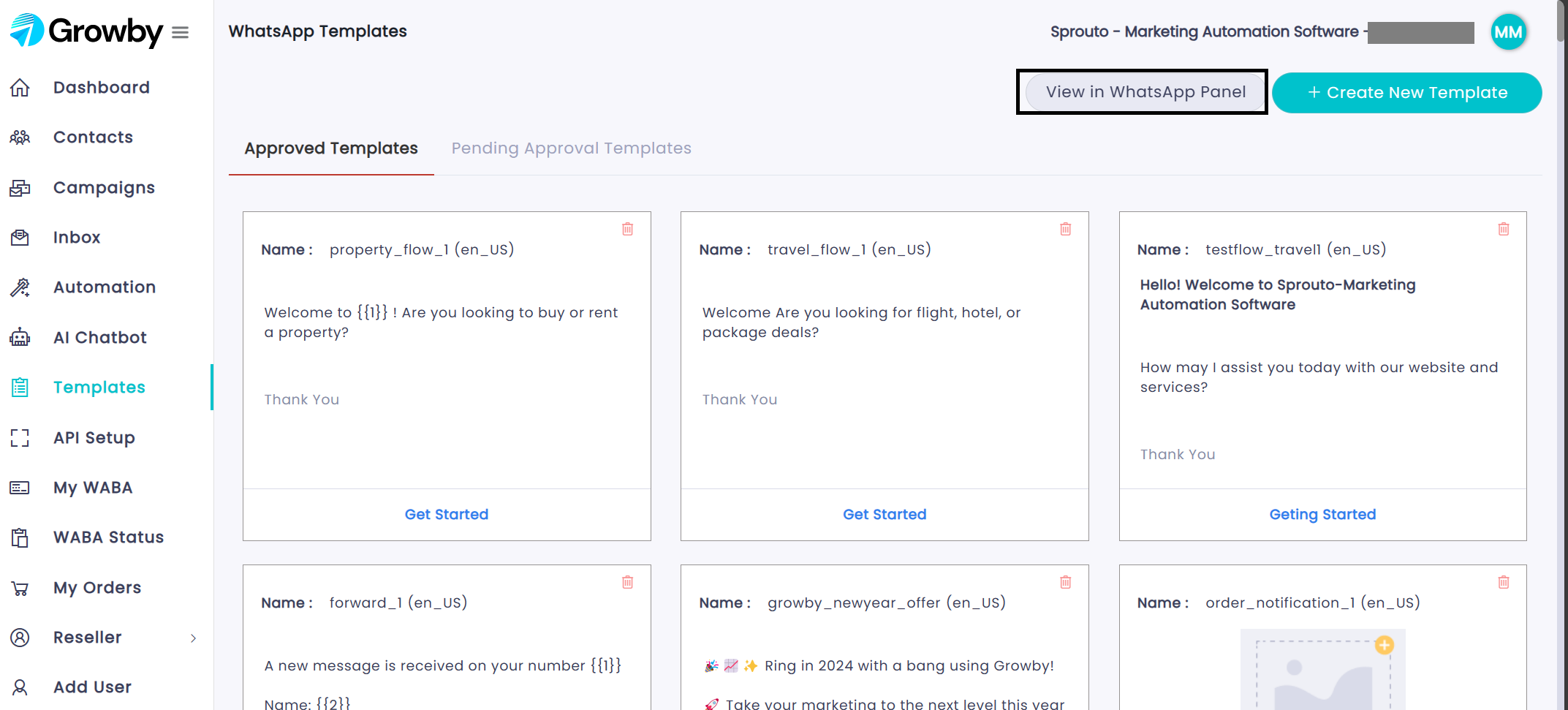This screenshot has width=1568, height=710.
Task: Delete the testflow_travel1 template
Action: (1503, 229)
